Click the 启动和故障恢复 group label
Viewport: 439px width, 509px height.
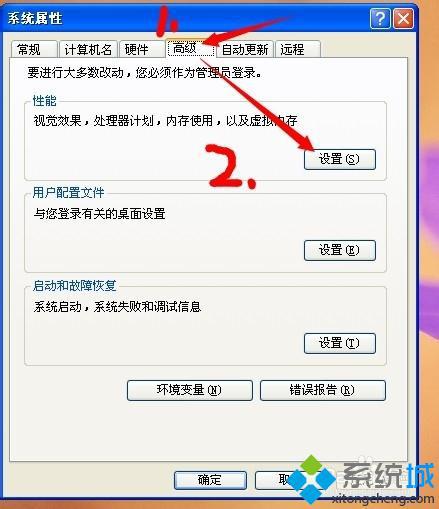[x=74, y=286]
